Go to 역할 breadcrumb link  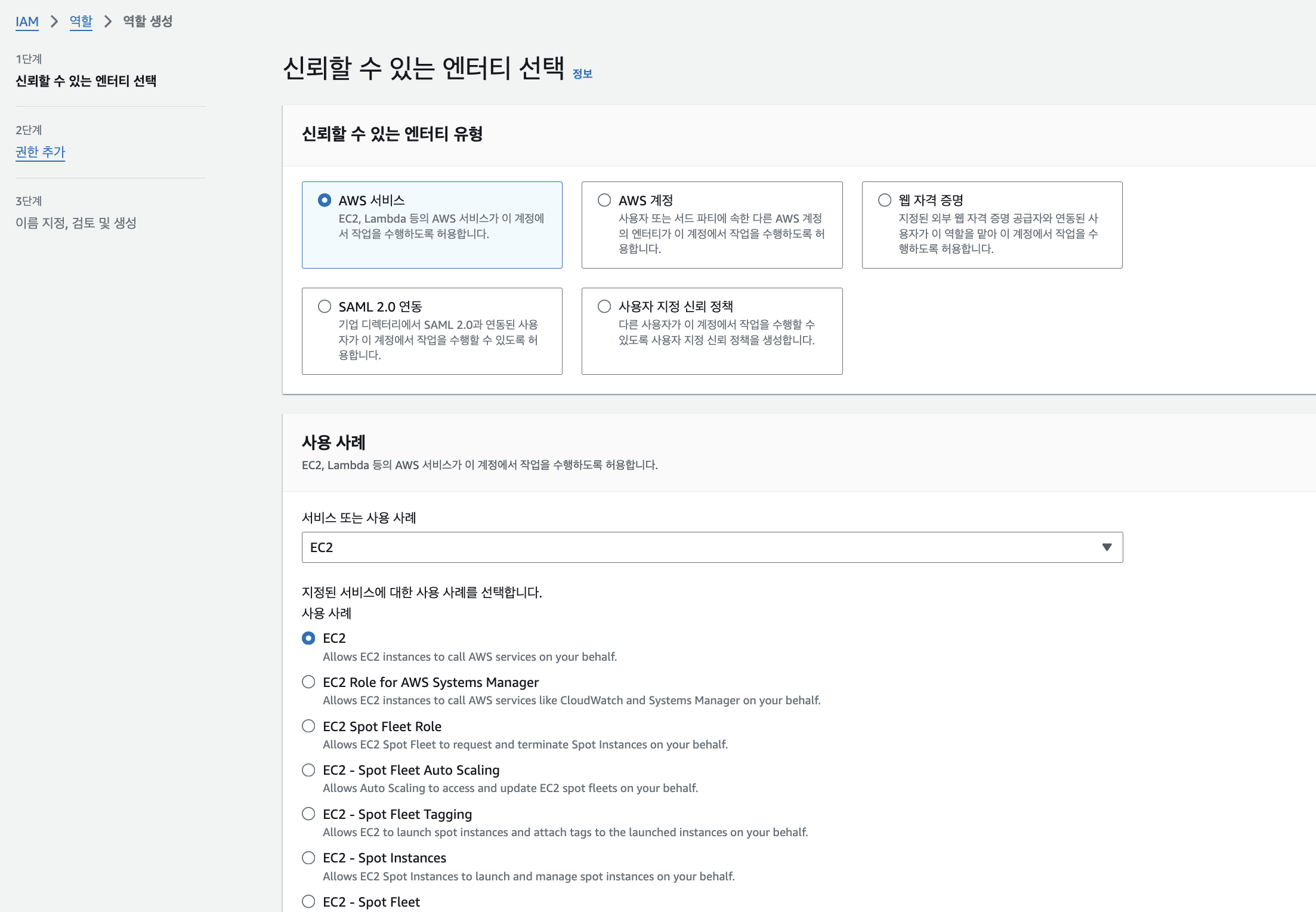click(81, 22)
